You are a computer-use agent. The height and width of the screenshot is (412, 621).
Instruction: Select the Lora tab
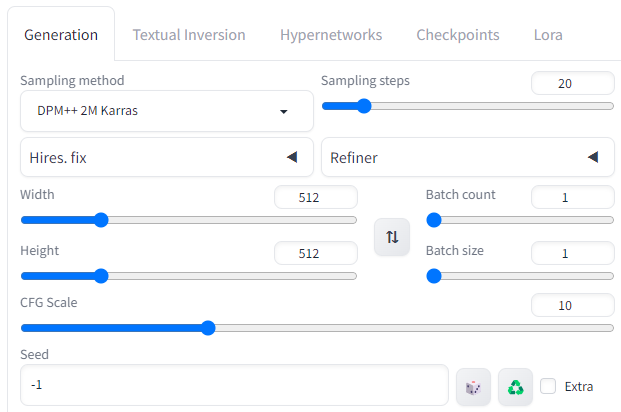tap(548, 35)
